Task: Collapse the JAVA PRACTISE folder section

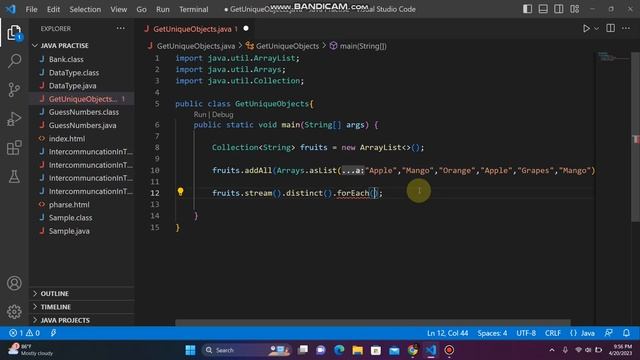Action: coord(64,46)
